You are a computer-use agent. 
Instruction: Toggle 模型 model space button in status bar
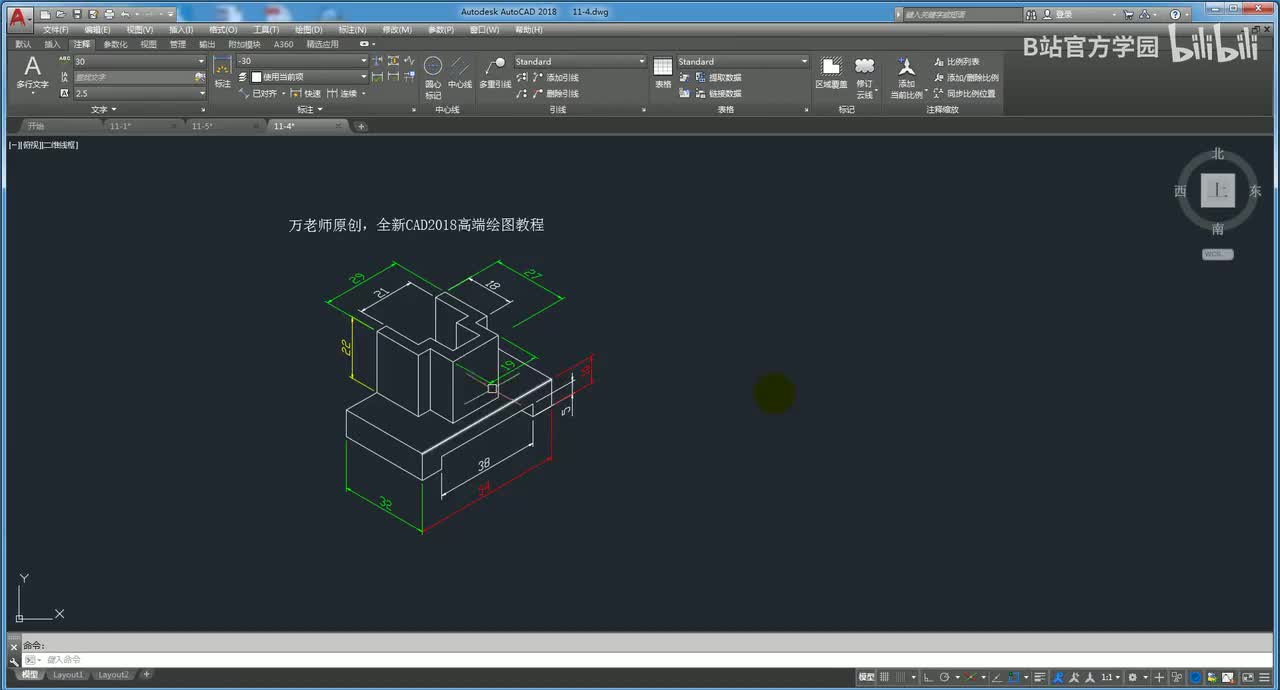click(866, 677)
